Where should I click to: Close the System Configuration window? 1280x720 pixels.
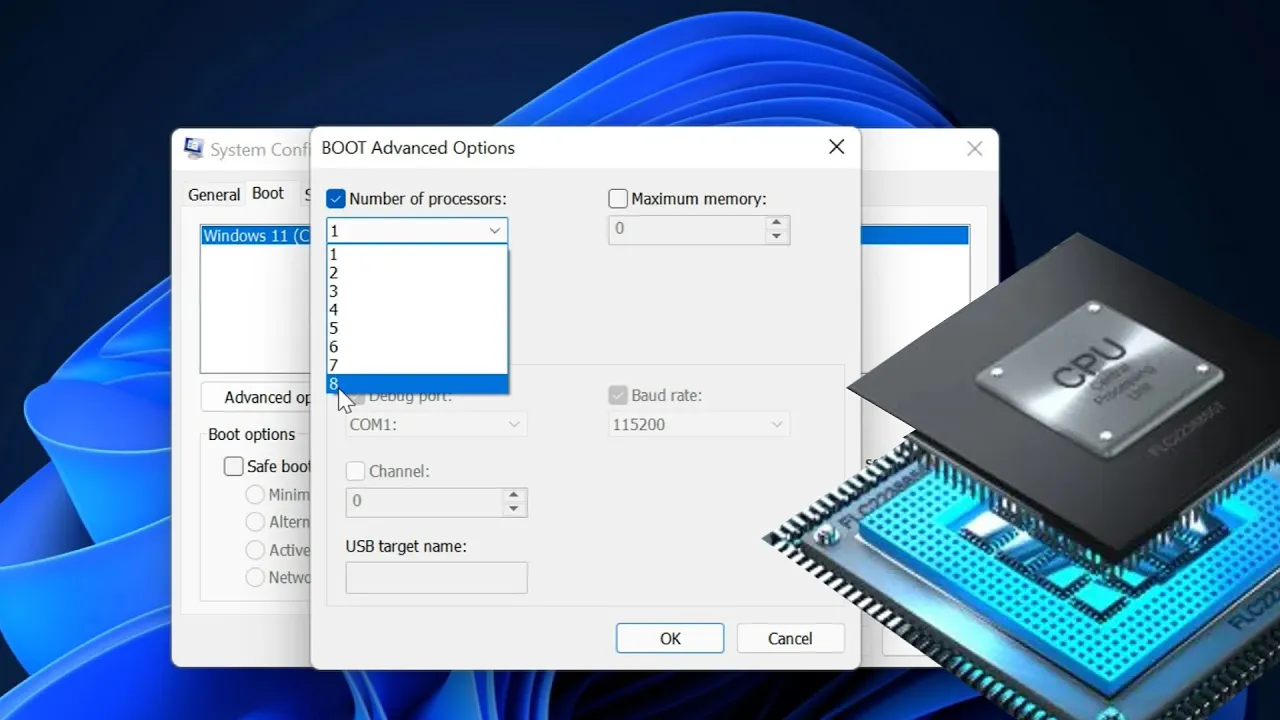point(974,149)
